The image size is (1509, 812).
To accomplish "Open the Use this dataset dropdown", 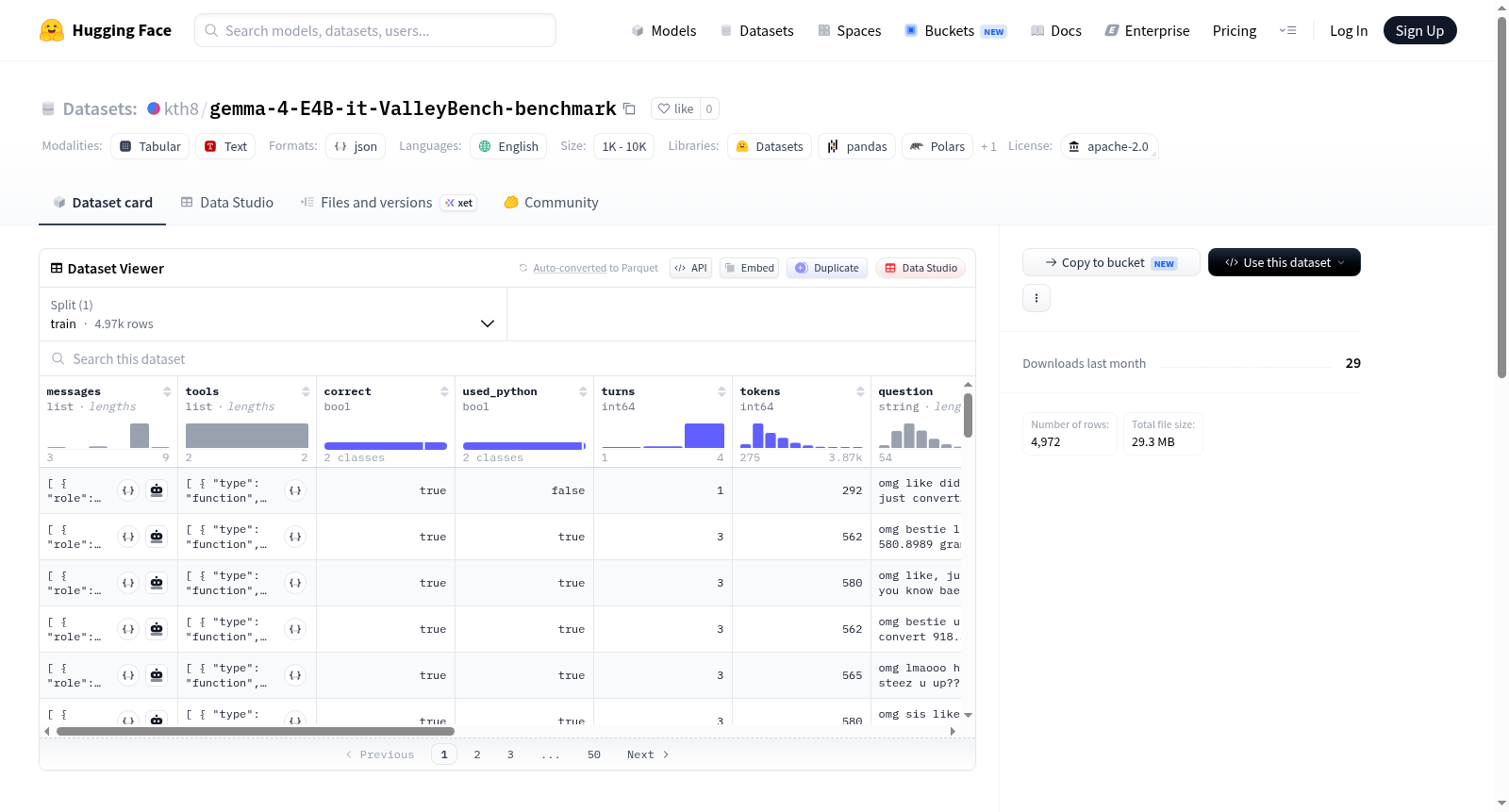I will (1285, 262).
